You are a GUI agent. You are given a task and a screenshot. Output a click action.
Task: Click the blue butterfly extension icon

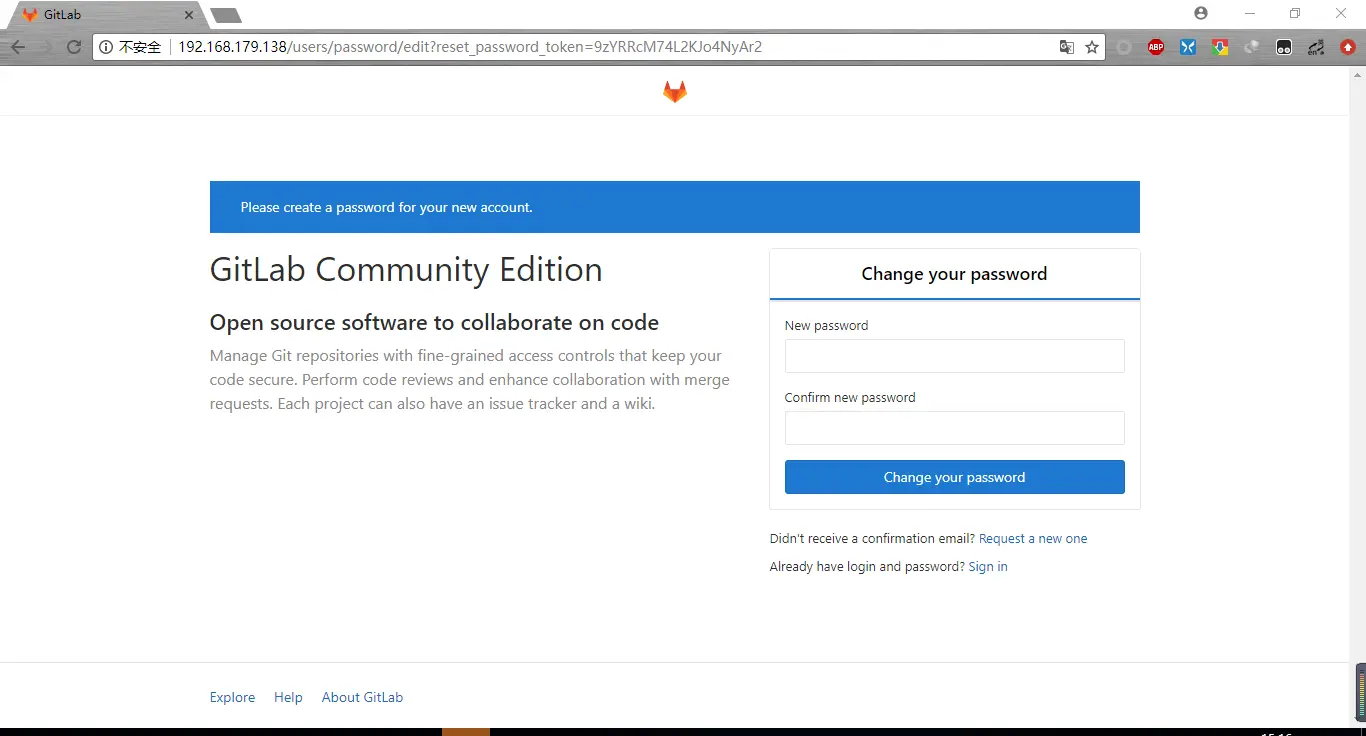point(1188,47)
